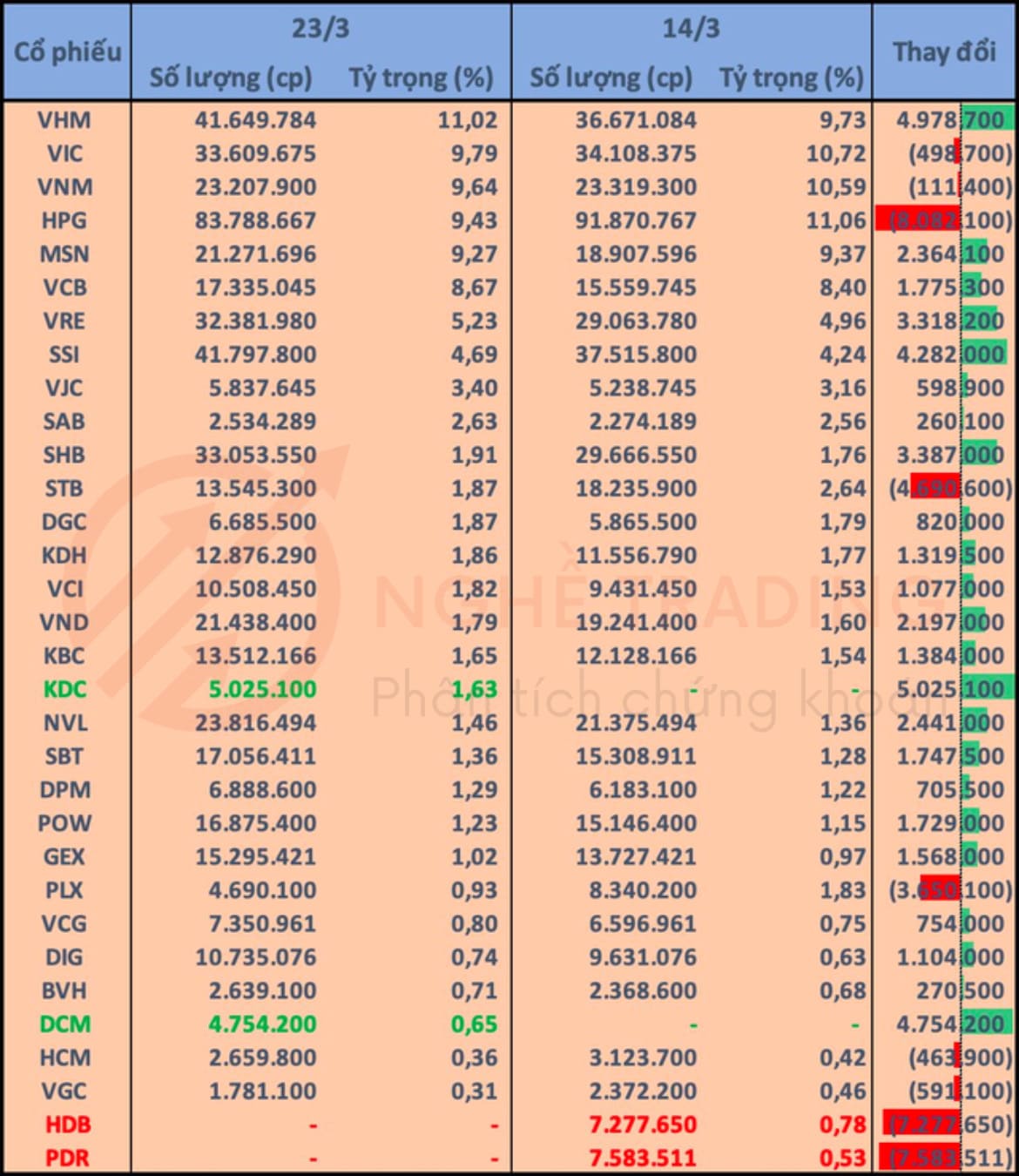Select the Cổ phiếu column header
This screenshot has width=1019, height=1176.
pos(67,52)
